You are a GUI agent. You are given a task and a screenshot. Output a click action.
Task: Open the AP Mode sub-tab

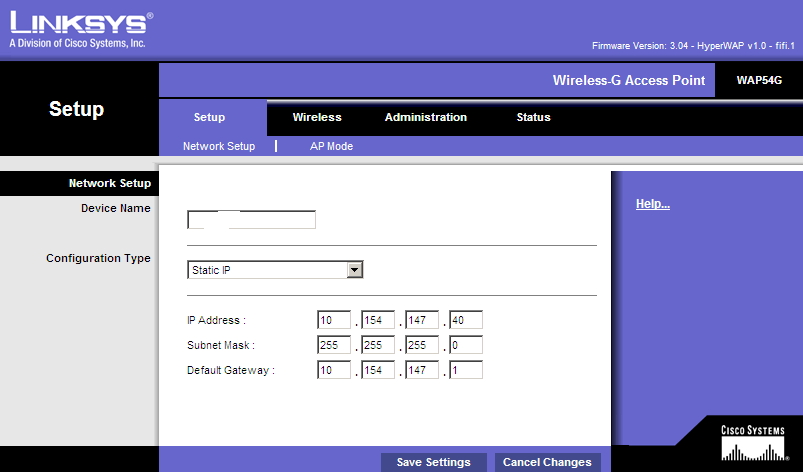[331, 146]
